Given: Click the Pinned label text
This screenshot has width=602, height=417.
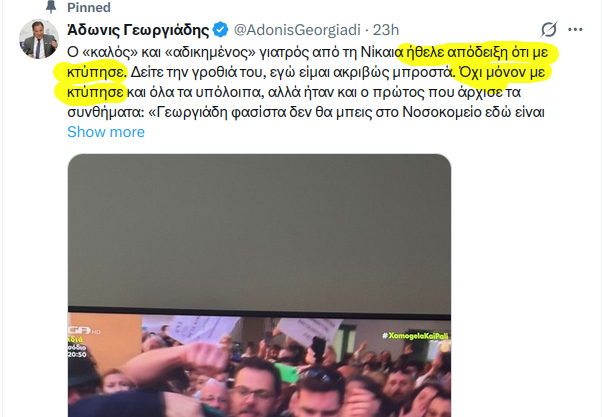Looking at the screenshot, I should click(89, 7).
